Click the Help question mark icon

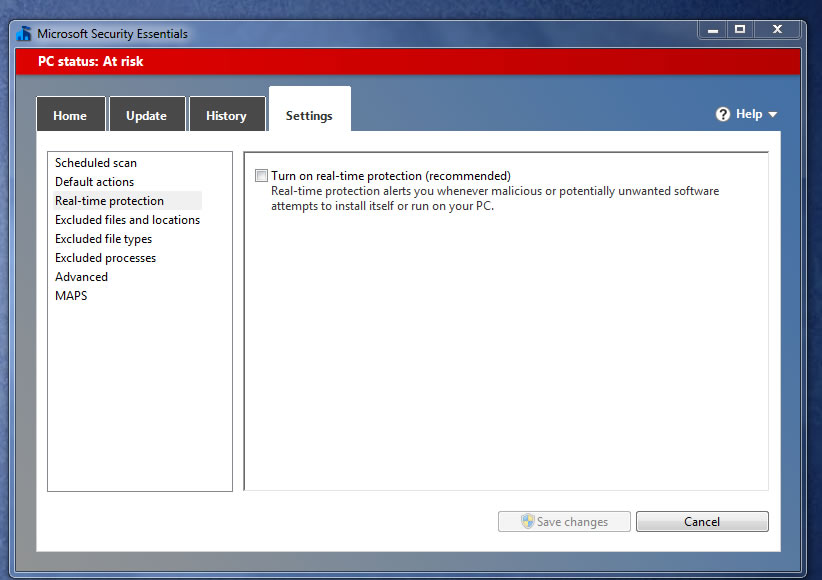click(722, 114)
